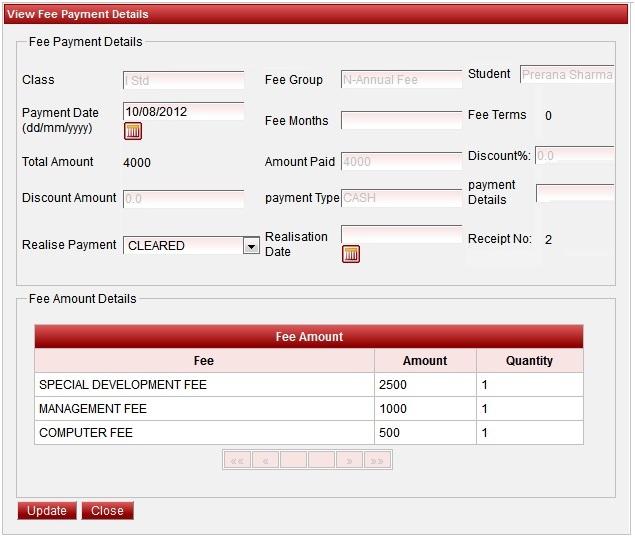Image resolution: width=635 pixels, height=537 pixels.
Task: Click the payment Details input field
Action: (x=575, y=192)
